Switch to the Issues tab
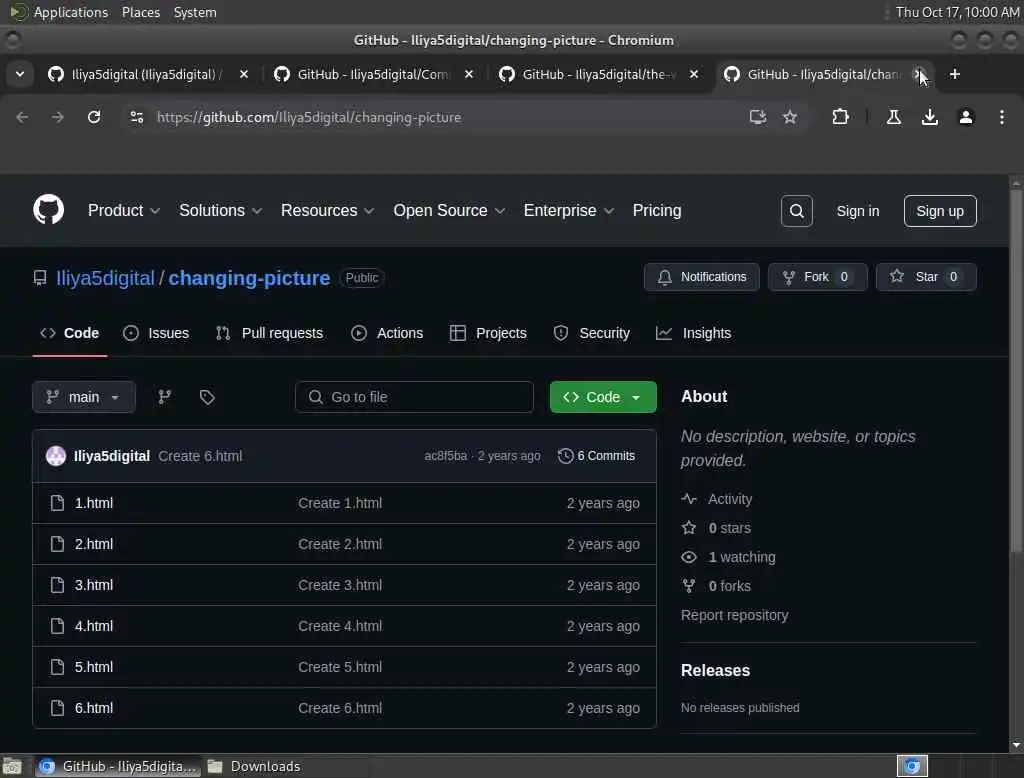Screen dimensions: 1024x778 click(156, 333)
